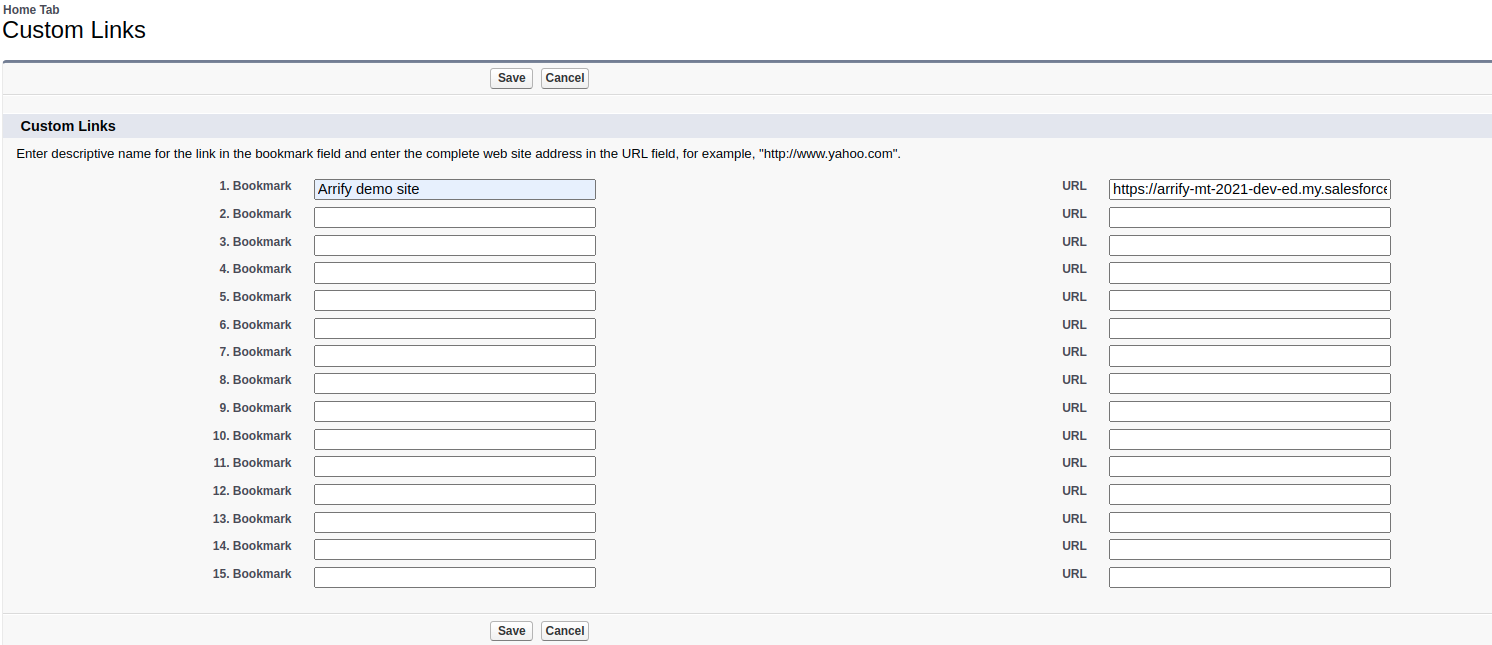Focus the 7. Bookmark name field
The image size is (1492, 645).
[455, 355]
